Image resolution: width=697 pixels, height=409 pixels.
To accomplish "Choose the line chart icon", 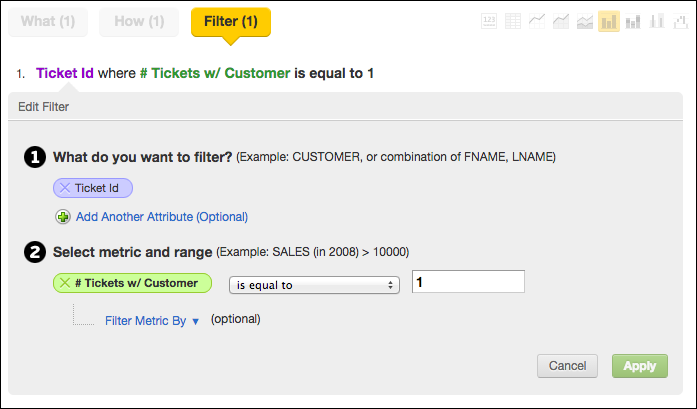I will [538, 21].
